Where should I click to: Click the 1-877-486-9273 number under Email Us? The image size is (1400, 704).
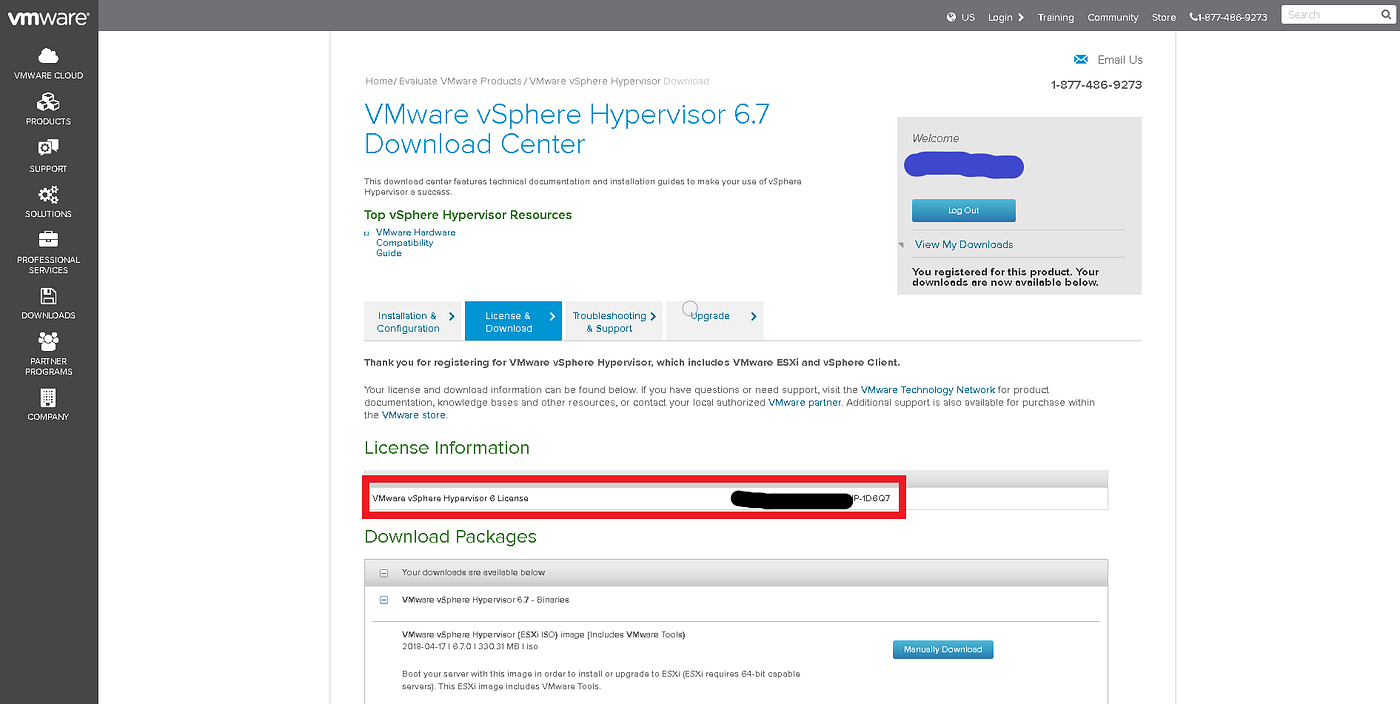click(1096, 85)
